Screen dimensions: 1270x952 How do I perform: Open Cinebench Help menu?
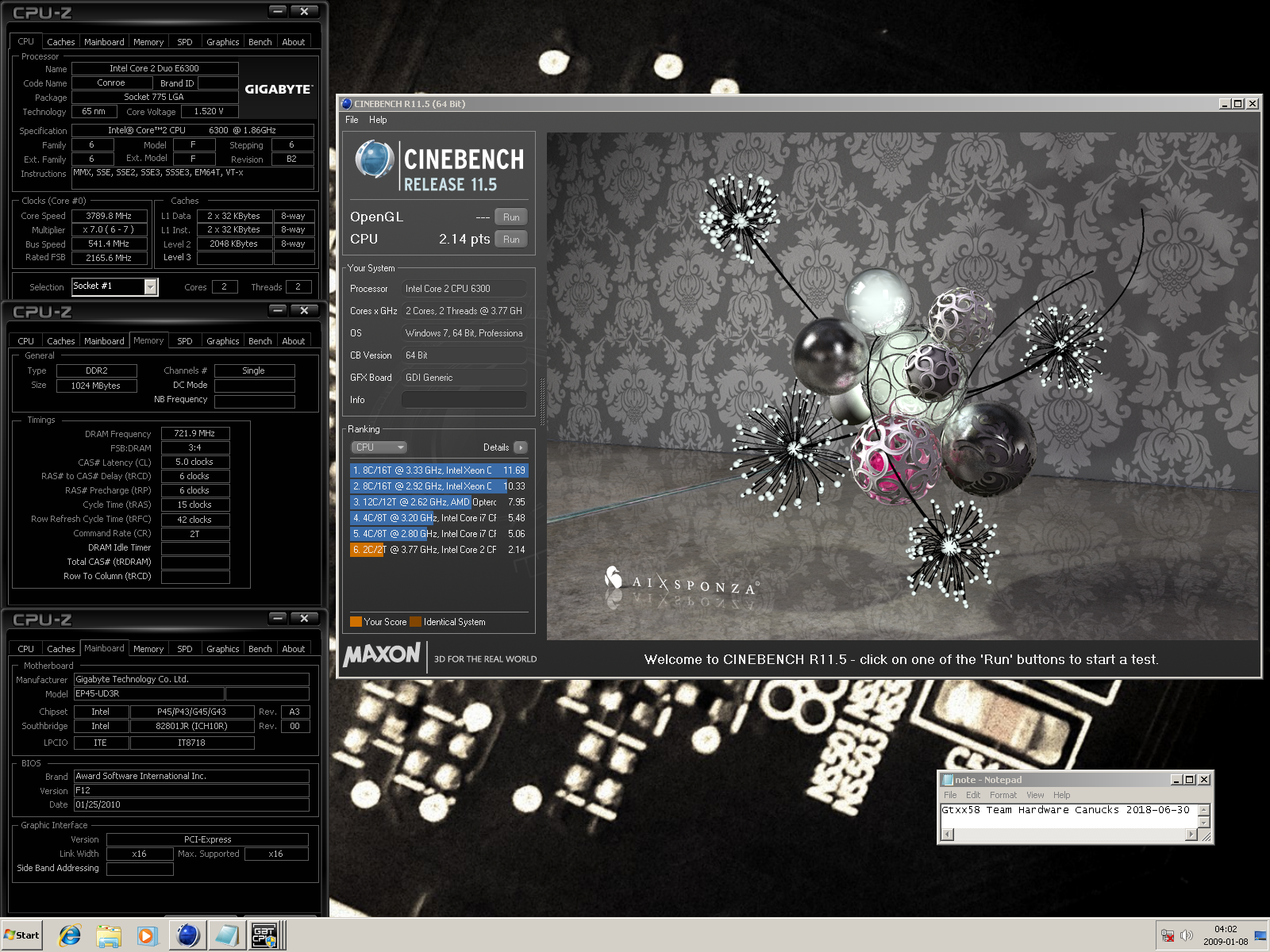click(378, 120)
